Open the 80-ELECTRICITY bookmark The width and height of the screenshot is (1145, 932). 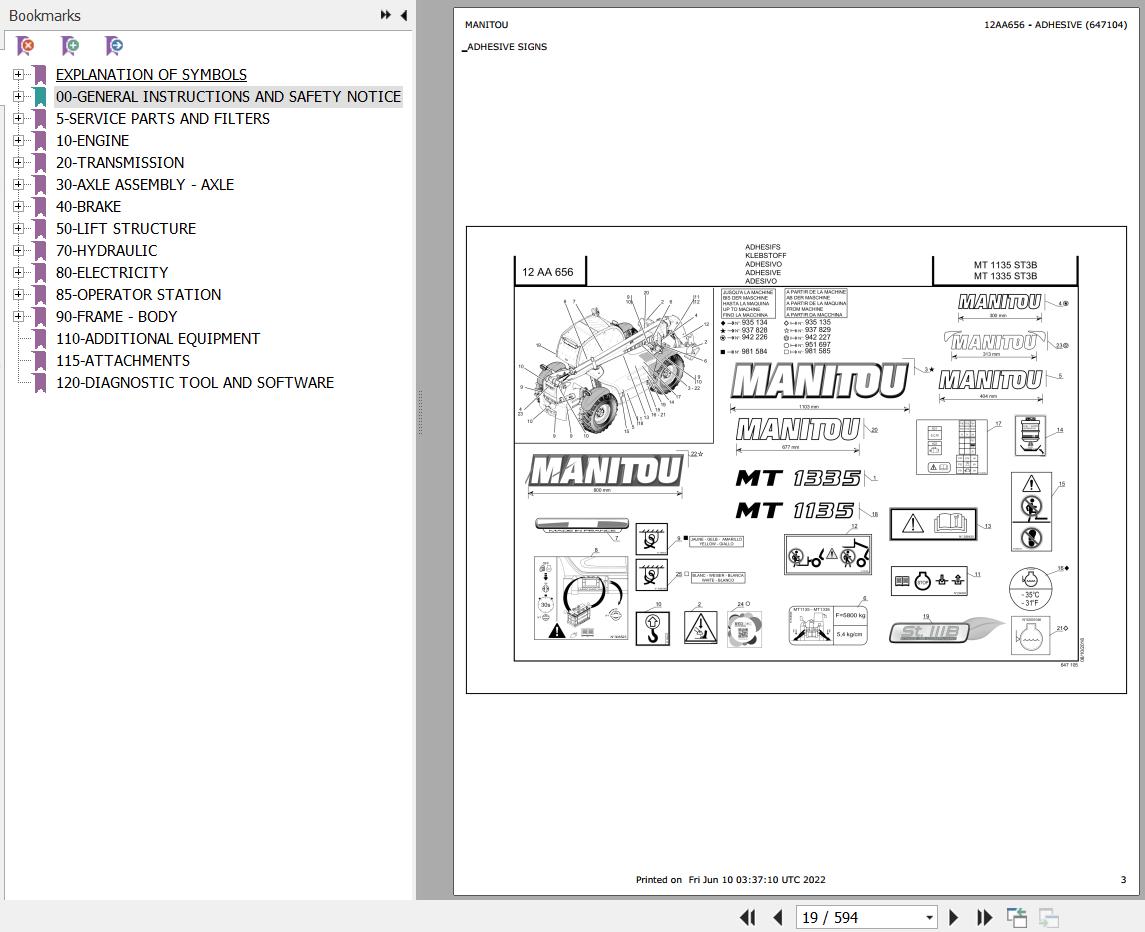pyautogui.click(x=112, y=272)
